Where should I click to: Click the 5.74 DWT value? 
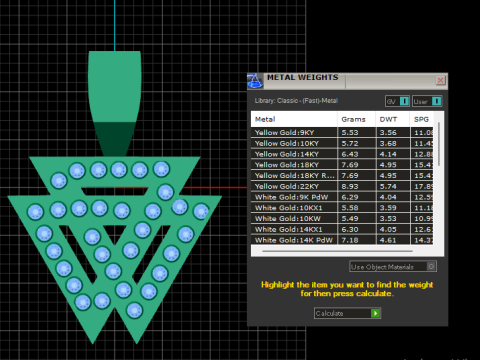(x=388, y=186)
